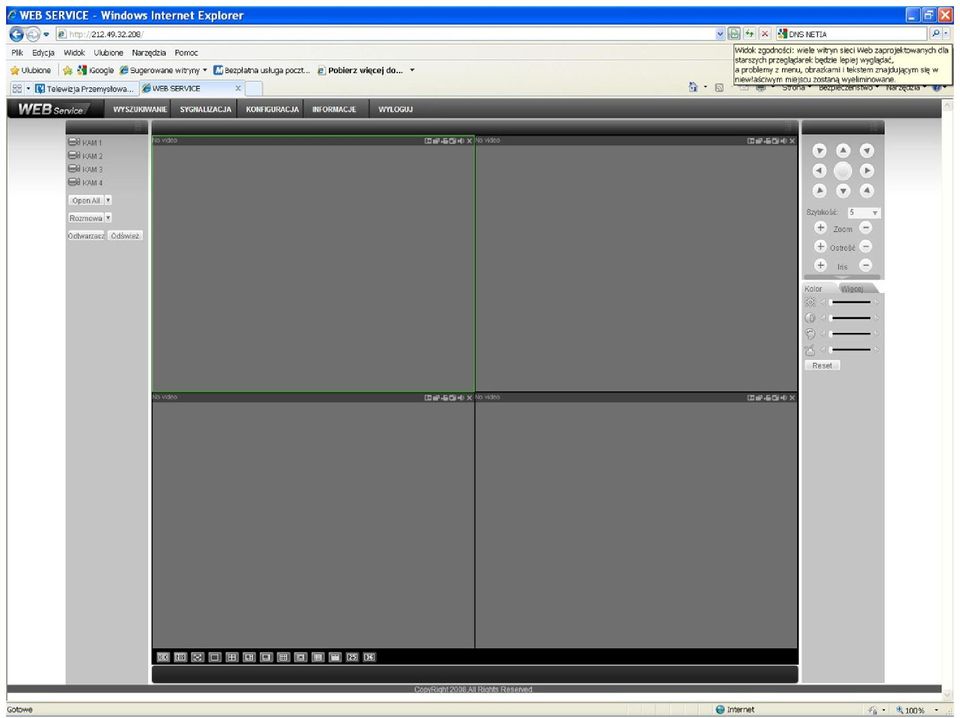The image size is (960, 718).
Task: Switch to Telewizja Przemysłowa browser tab
Action: click(86, 89)
